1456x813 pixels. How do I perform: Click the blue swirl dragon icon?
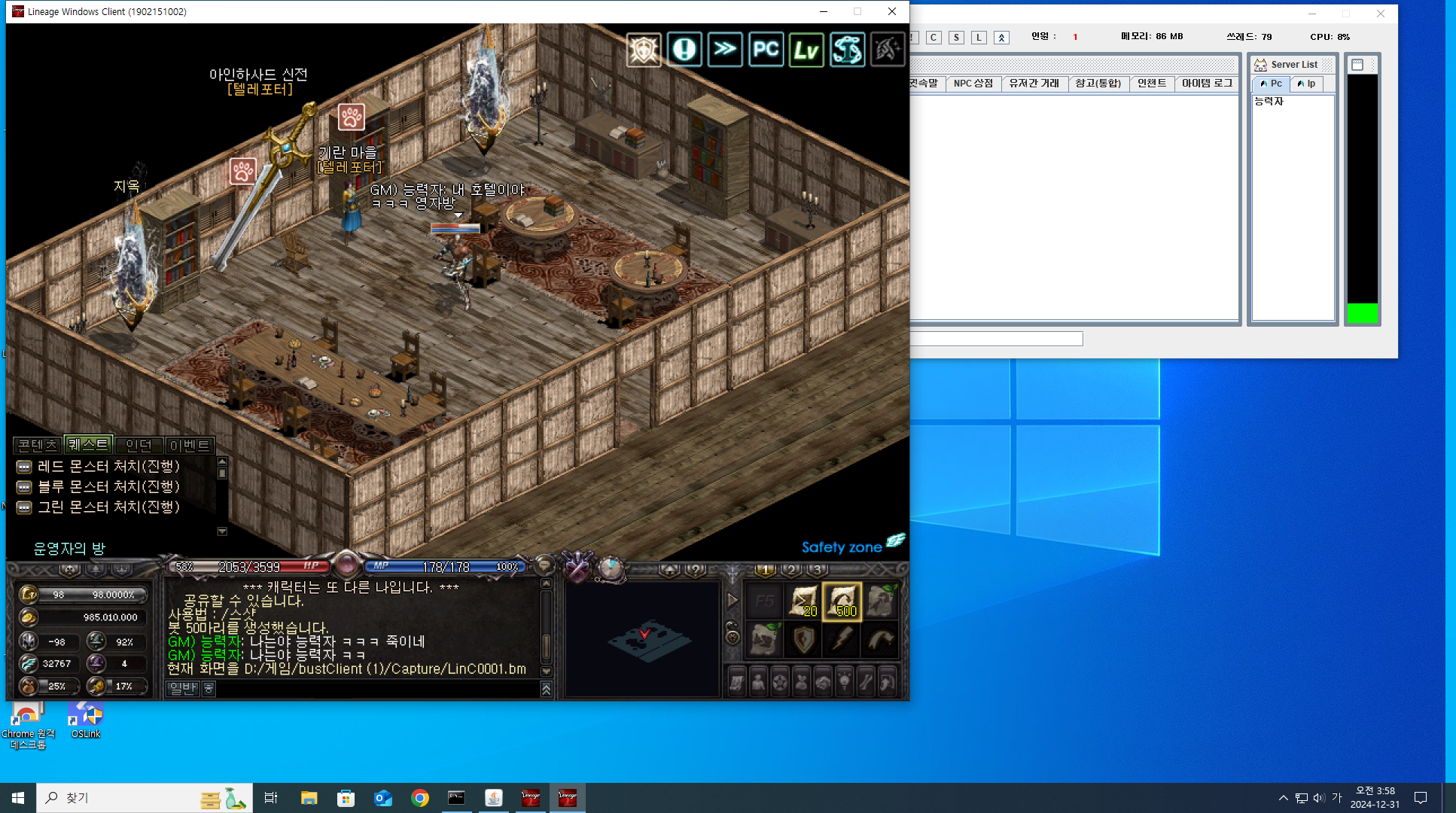coord(847,50)
